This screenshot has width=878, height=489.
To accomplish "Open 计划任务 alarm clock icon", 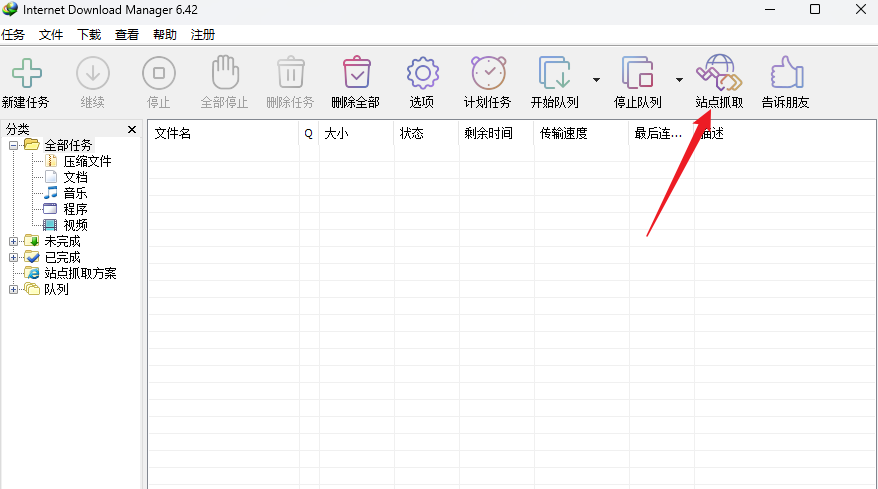I will pyautogui.click(x=488, y=72).
